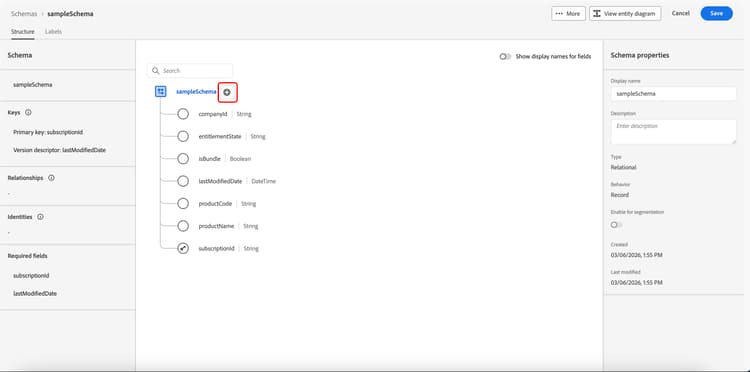Click the plus icon beside sampleSchema
Viewport: 750px width, 372px height.
(x=227, y=92)
